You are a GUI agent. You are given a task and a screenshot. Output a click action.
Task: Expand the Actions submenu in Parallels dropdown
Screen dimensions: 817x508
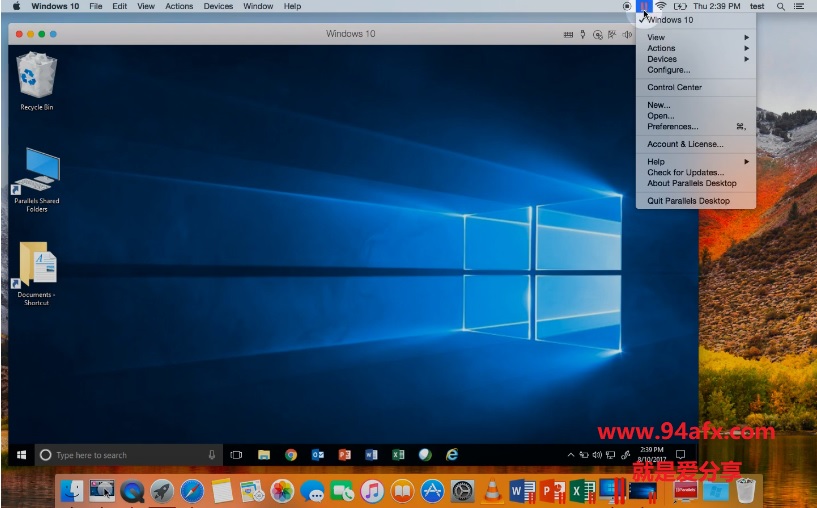[x=696, y=48]
